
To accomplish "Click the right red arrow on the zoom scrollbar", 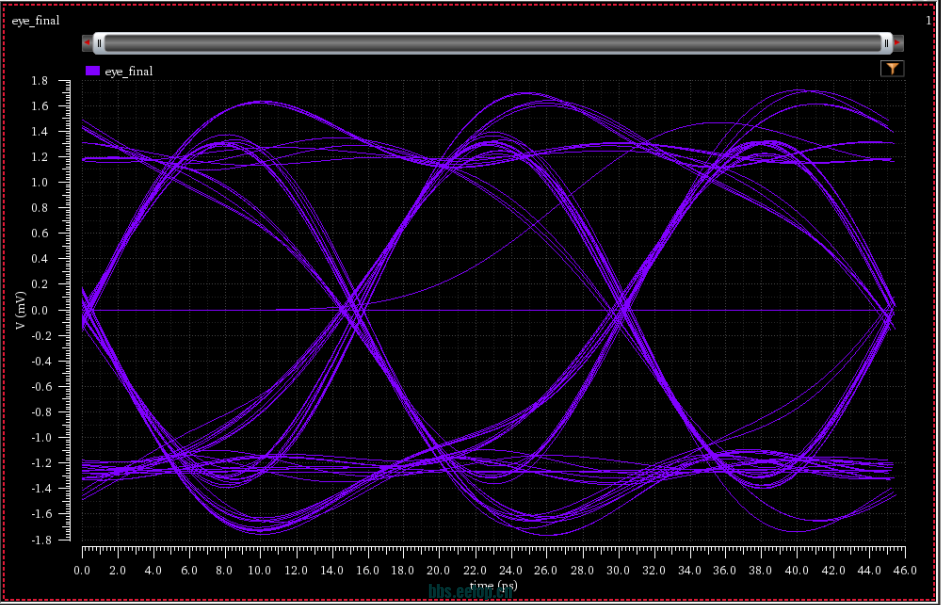I will click(x=898, y=43).
